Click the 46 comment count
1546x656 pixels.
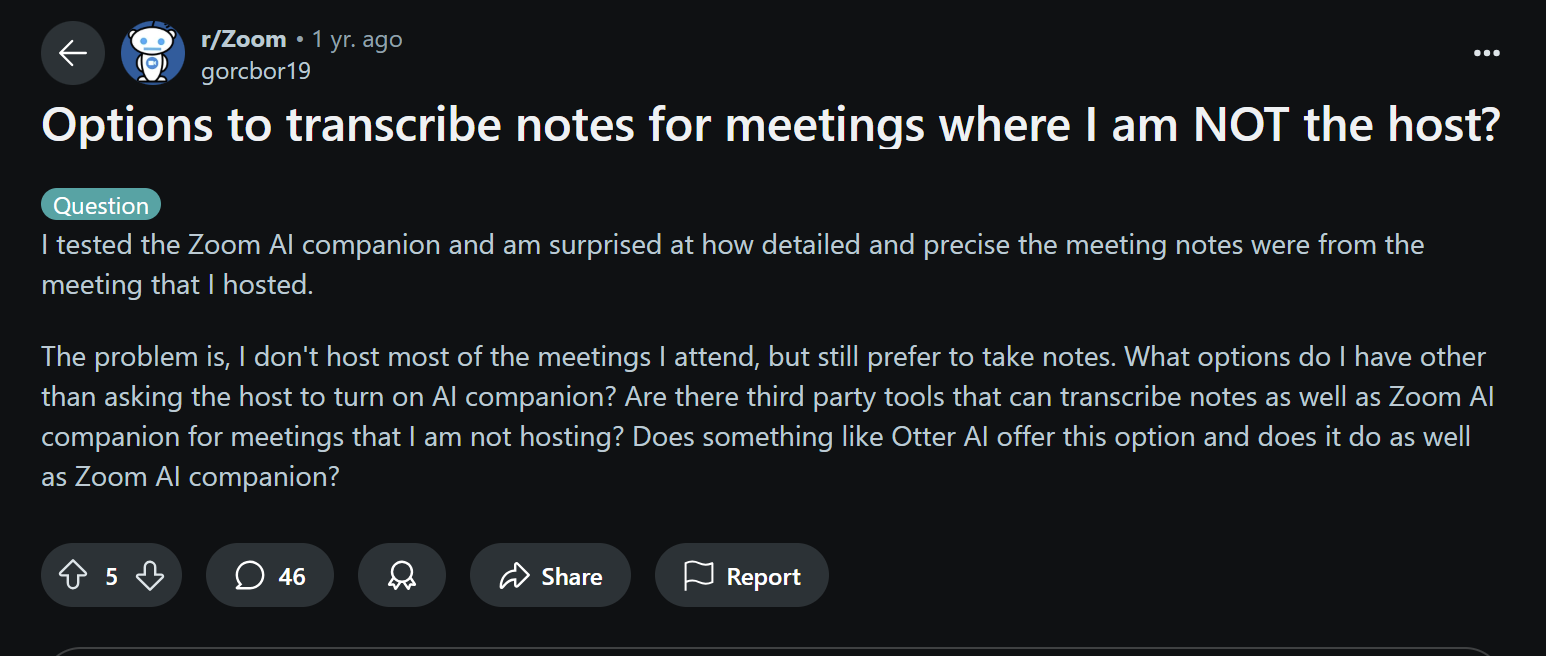[x=292, y=577]
